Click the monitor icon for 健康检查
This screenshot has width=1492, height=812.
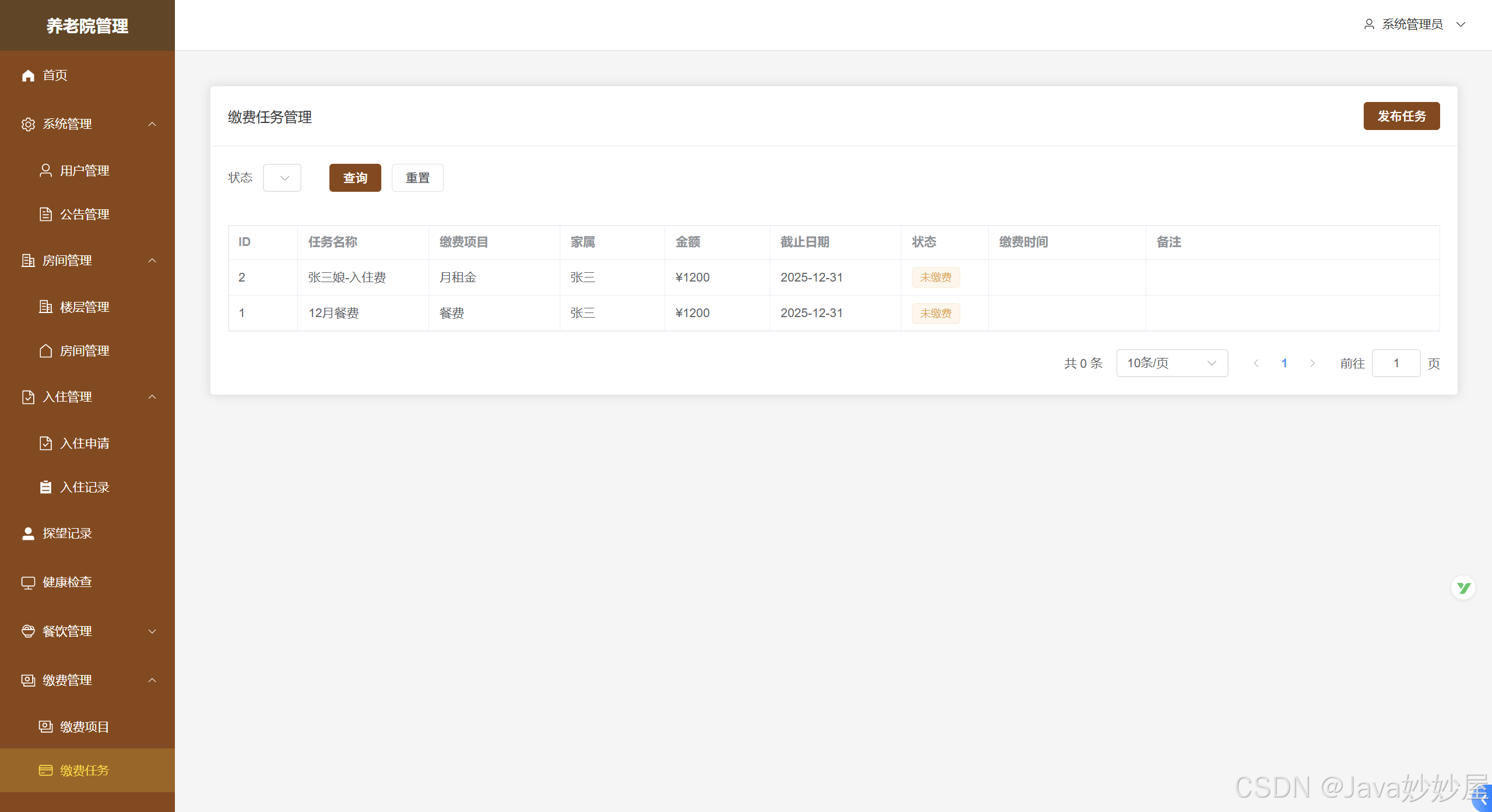tap(28, 582)
